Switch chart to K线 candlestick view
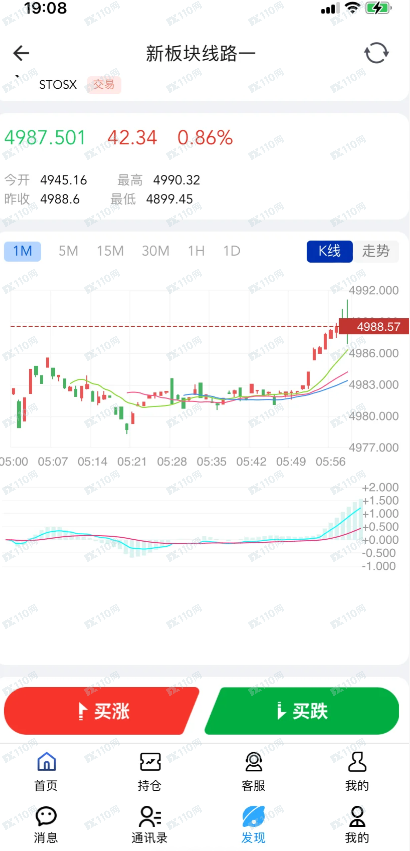The image size is (410, 851). (330, 251)
